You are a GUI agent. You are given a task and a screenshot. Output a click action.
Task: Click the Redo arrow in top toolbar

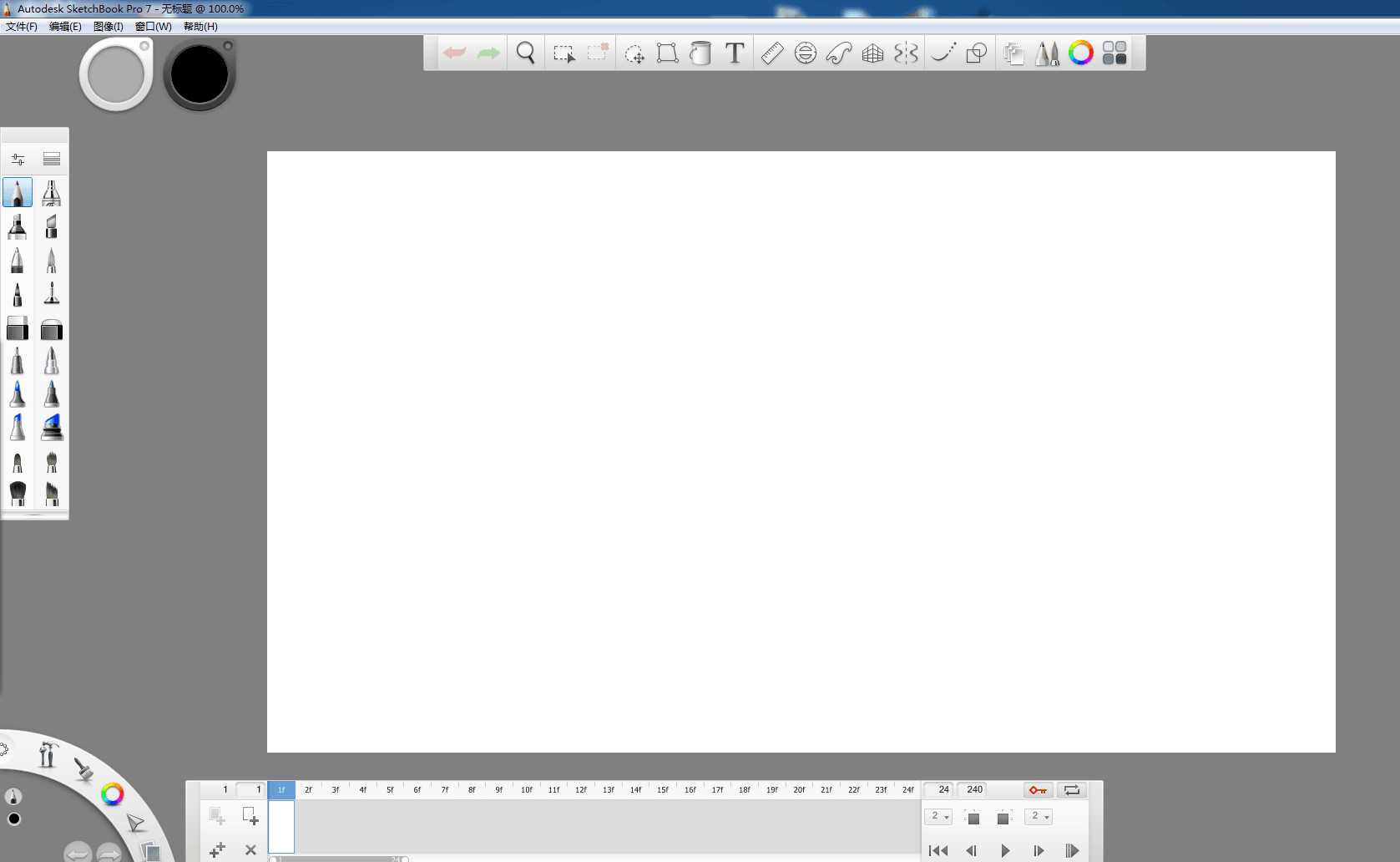pos(488,53)
